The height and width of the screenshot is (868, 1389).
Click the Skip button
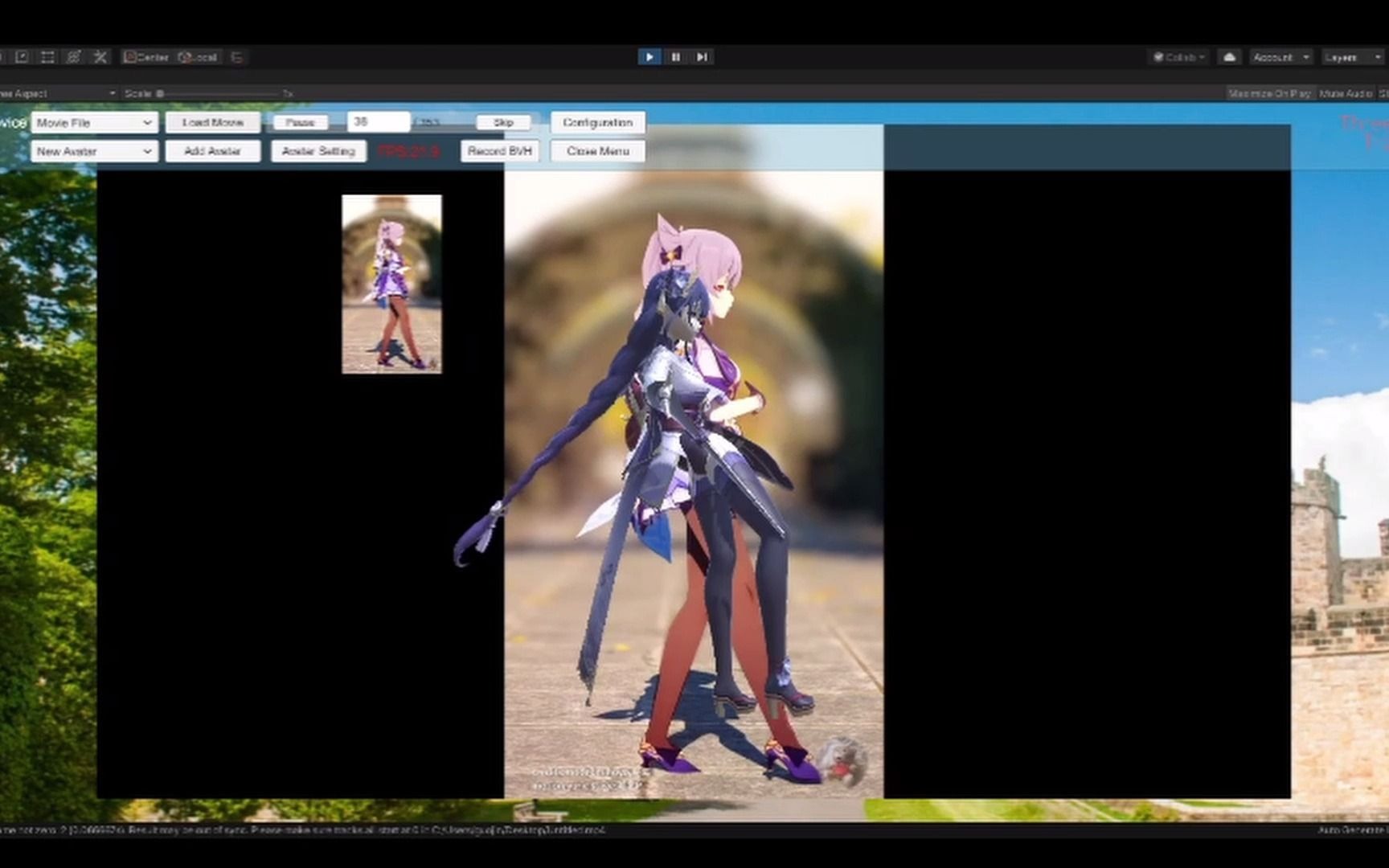click(503, 122)
